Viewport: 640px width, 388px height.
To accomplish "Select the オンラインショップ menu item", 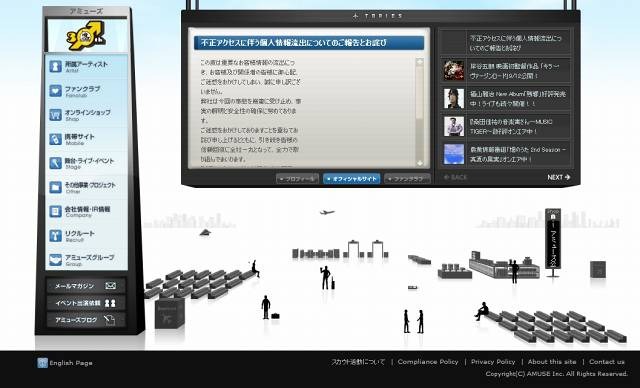I will (x=87, y=115).
